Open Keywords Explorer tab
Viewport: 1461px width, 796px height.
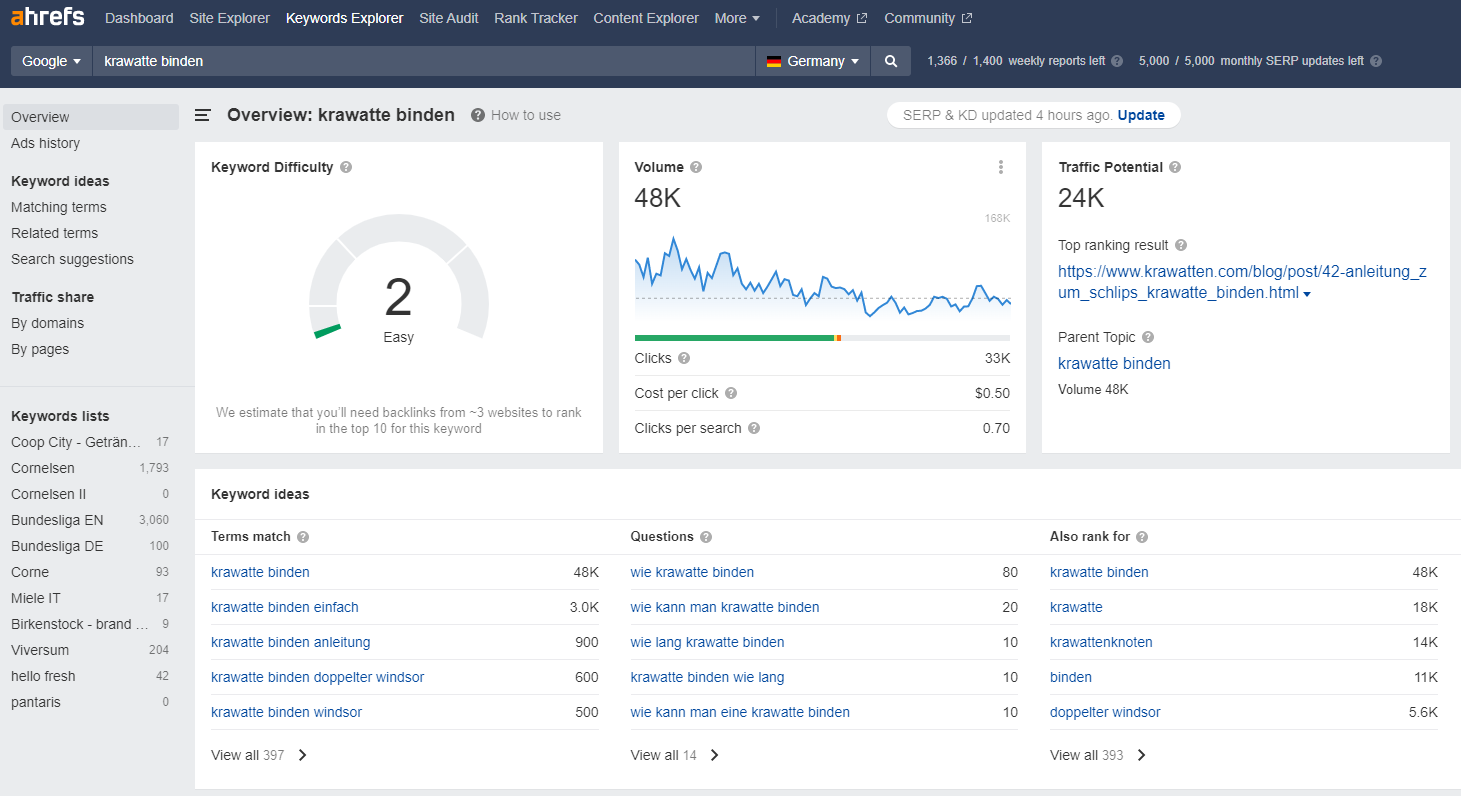tap(345, 18)
